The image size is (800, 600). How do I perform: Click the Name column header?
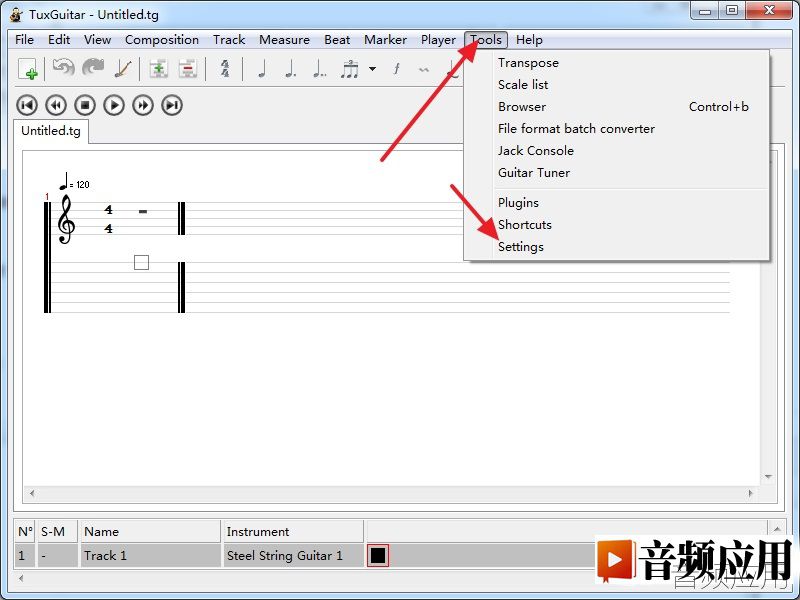(x=150, y=532)
